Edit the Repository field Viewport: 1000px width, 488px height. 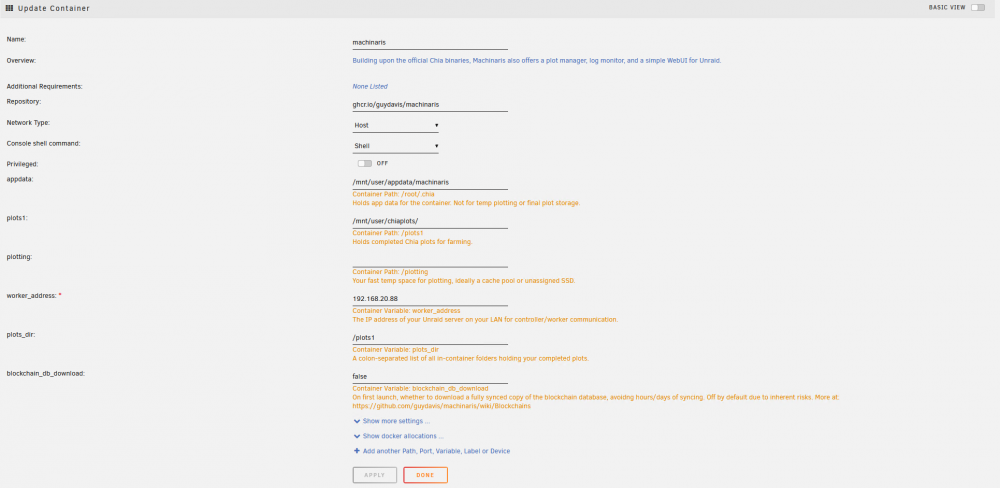point(430,104)
